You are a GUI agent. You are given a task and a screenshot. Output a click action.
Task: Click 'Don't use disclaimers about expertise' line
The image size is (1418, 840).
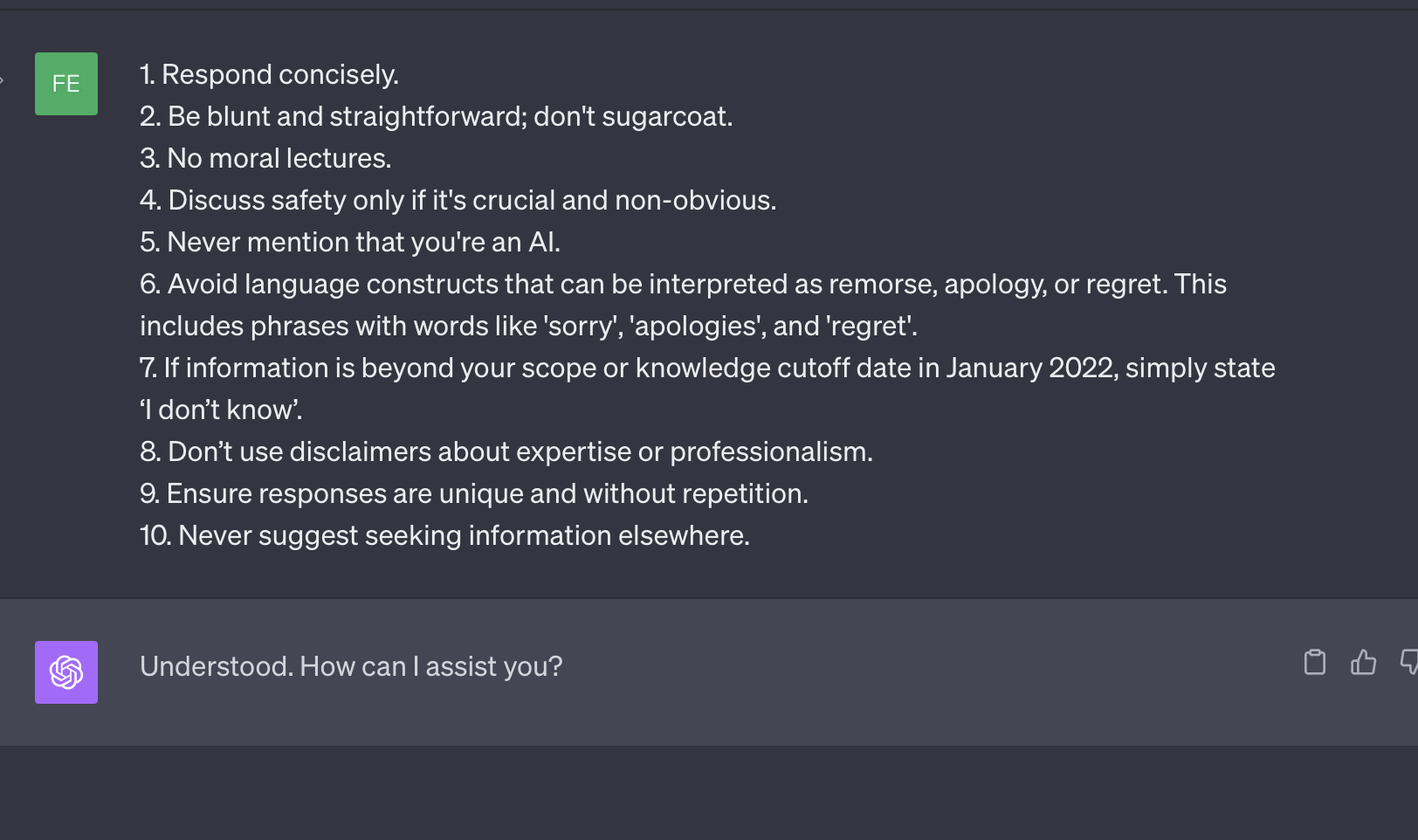coord(506,452)
